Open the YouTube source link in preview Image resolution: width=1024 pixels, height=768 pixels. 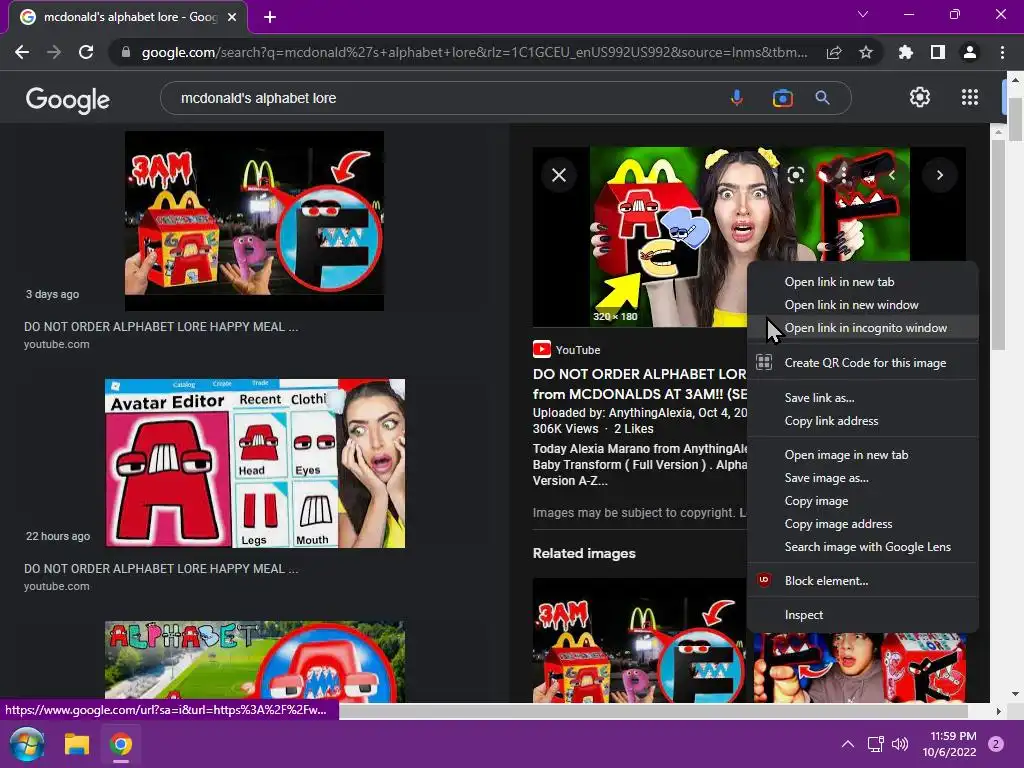click(x=567, y=350)
